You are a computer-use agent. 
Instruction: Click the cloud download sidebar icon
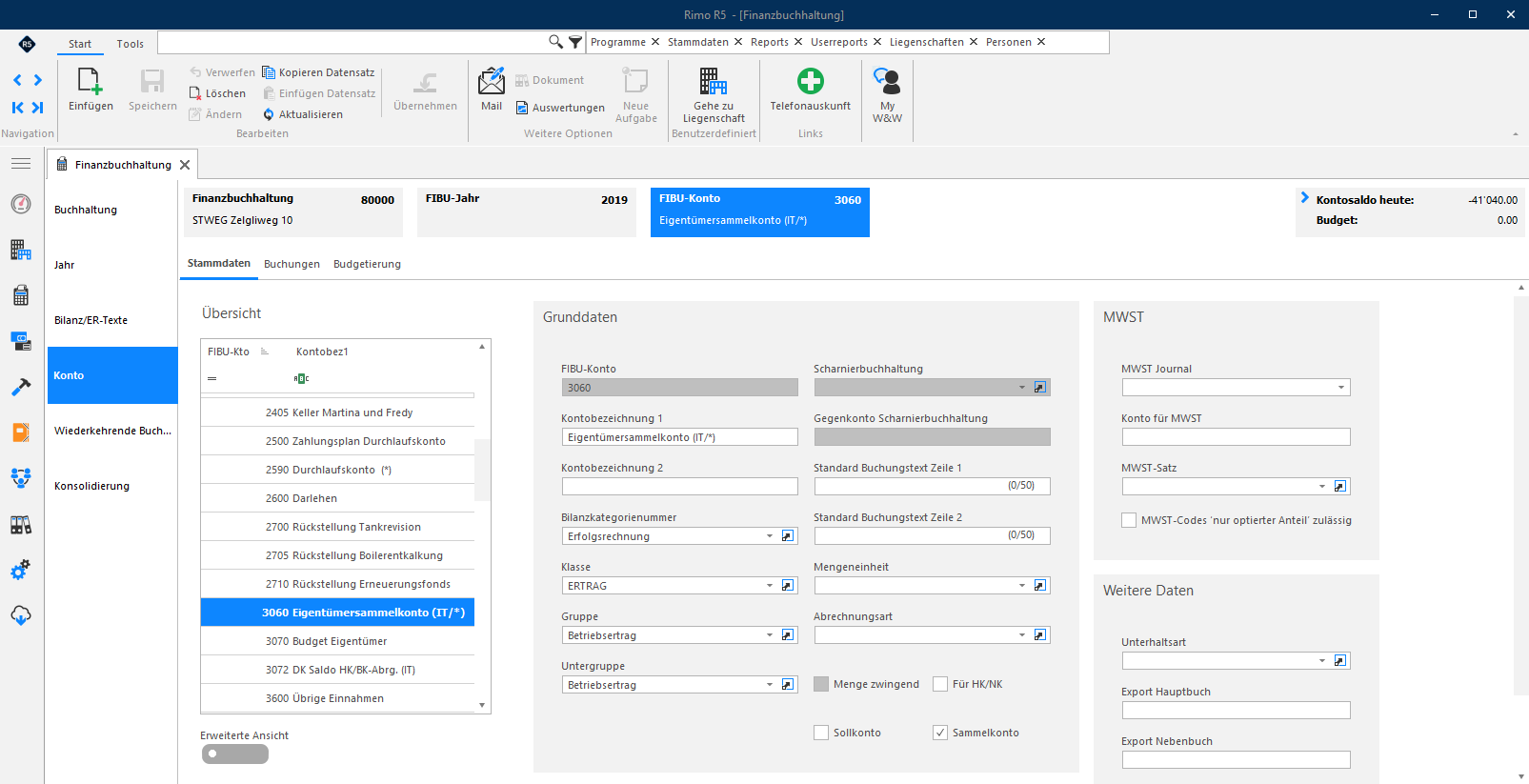[21, 615]
